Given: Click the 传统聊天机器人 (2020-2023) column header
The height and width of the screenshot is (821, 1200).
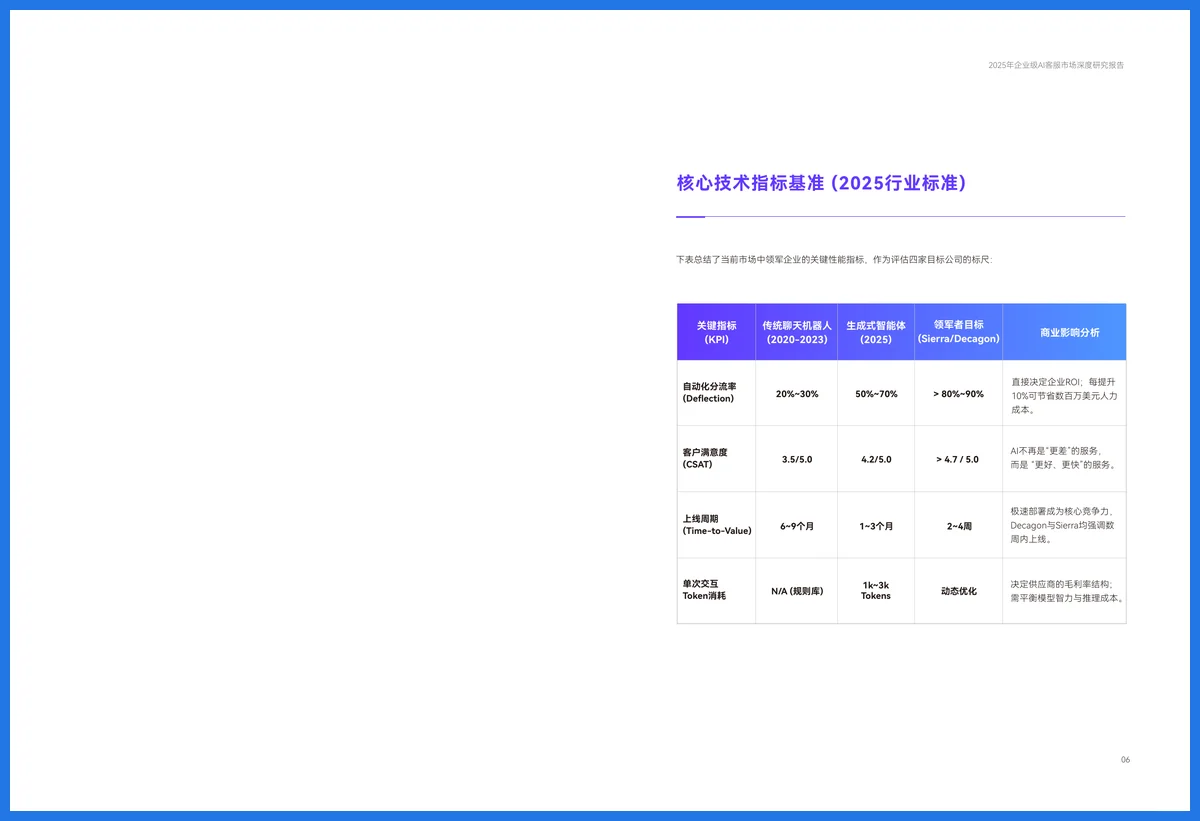Looking at the screenshot, I should tap(796, 331).
